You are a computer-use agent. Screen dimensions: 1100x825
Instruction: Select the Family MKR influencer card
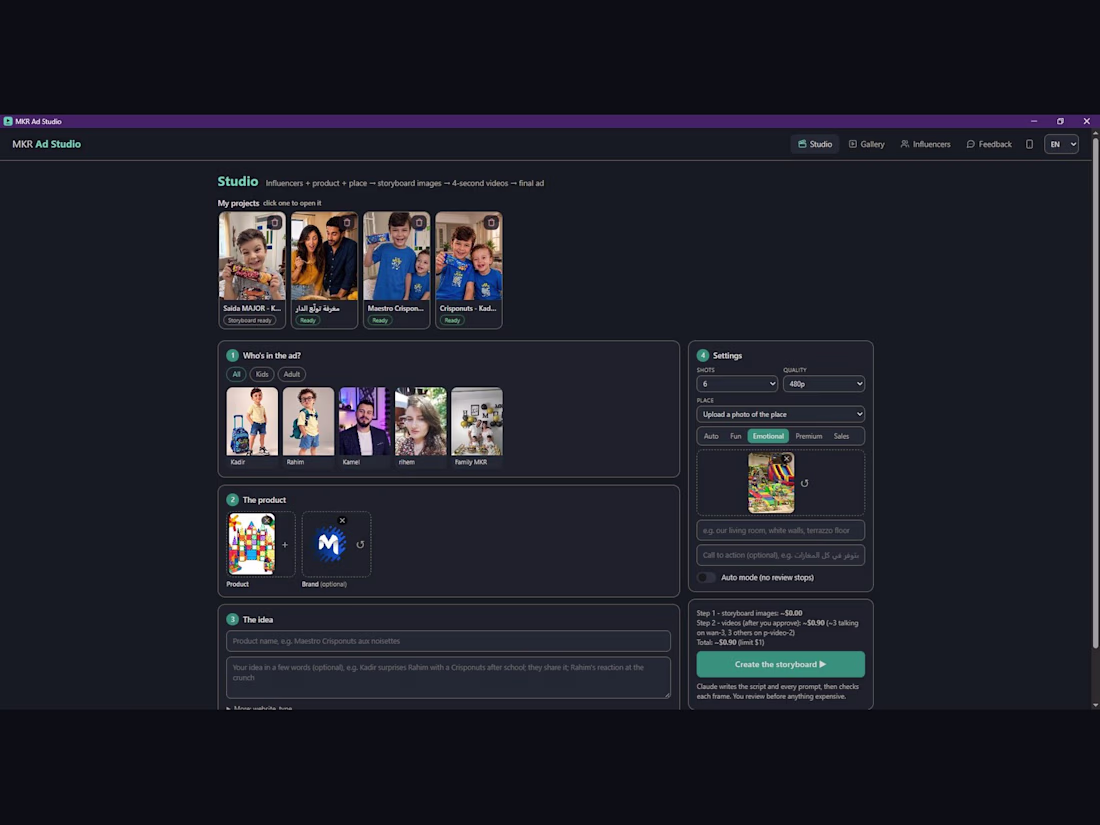(476, 427)
